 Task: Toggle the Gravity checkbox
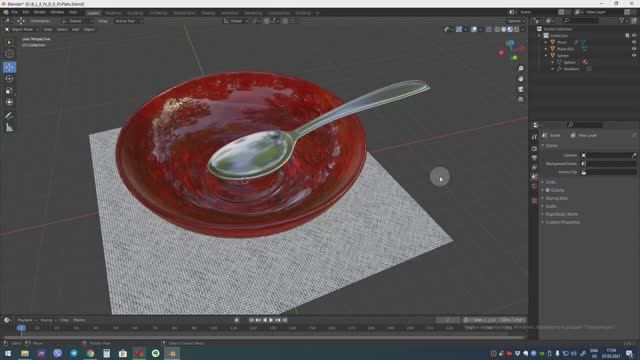click(548, 190)
